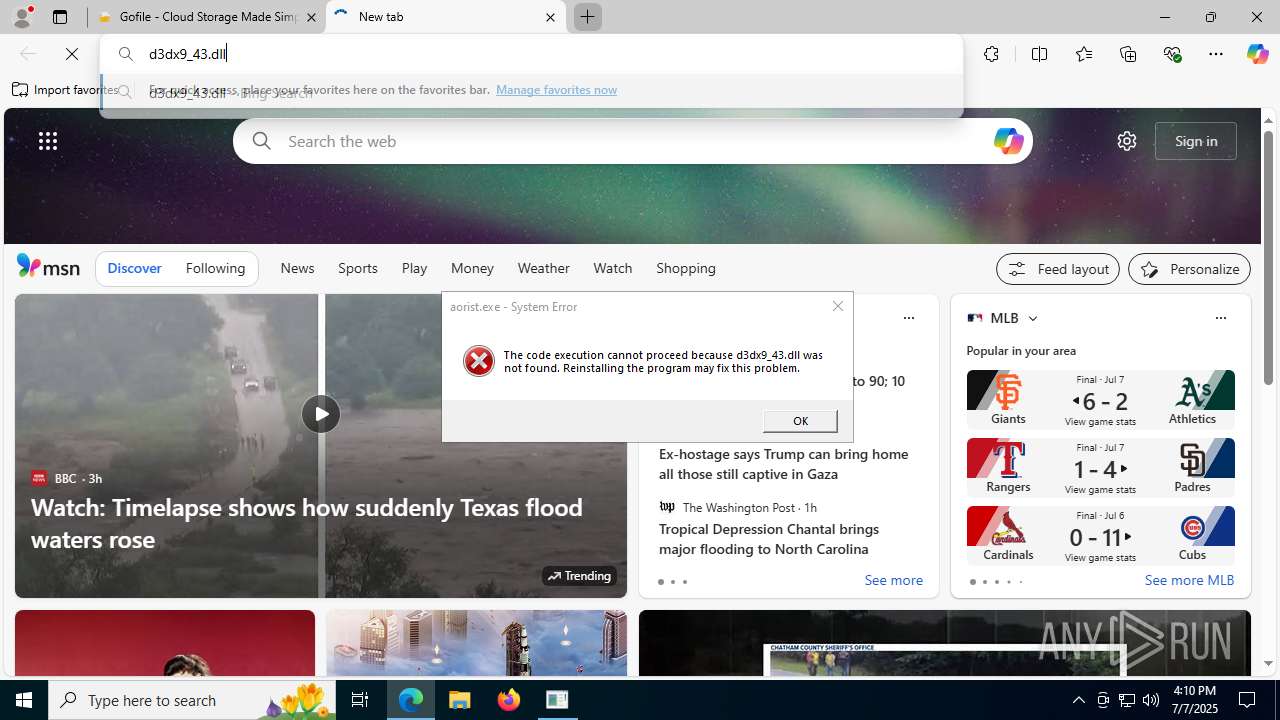Open Favorites star icon

1083,54
